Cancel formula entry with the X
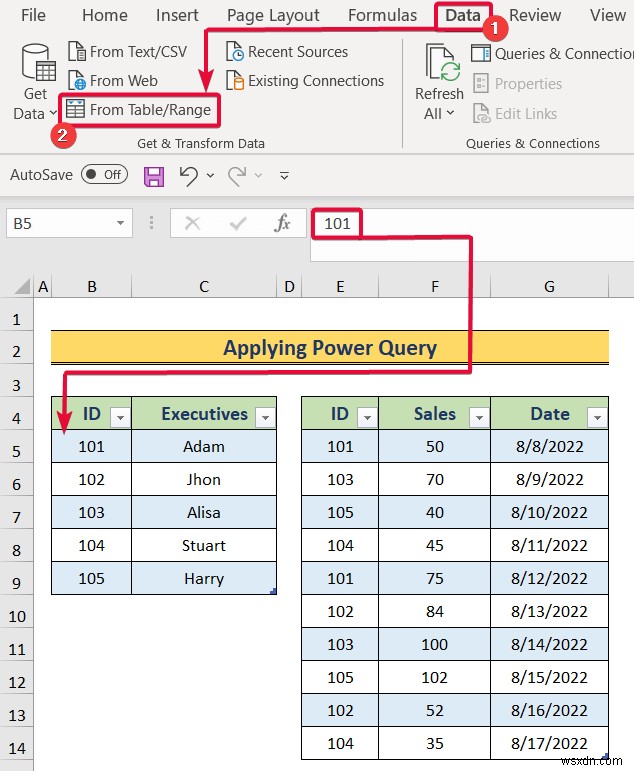 point(192,223)
